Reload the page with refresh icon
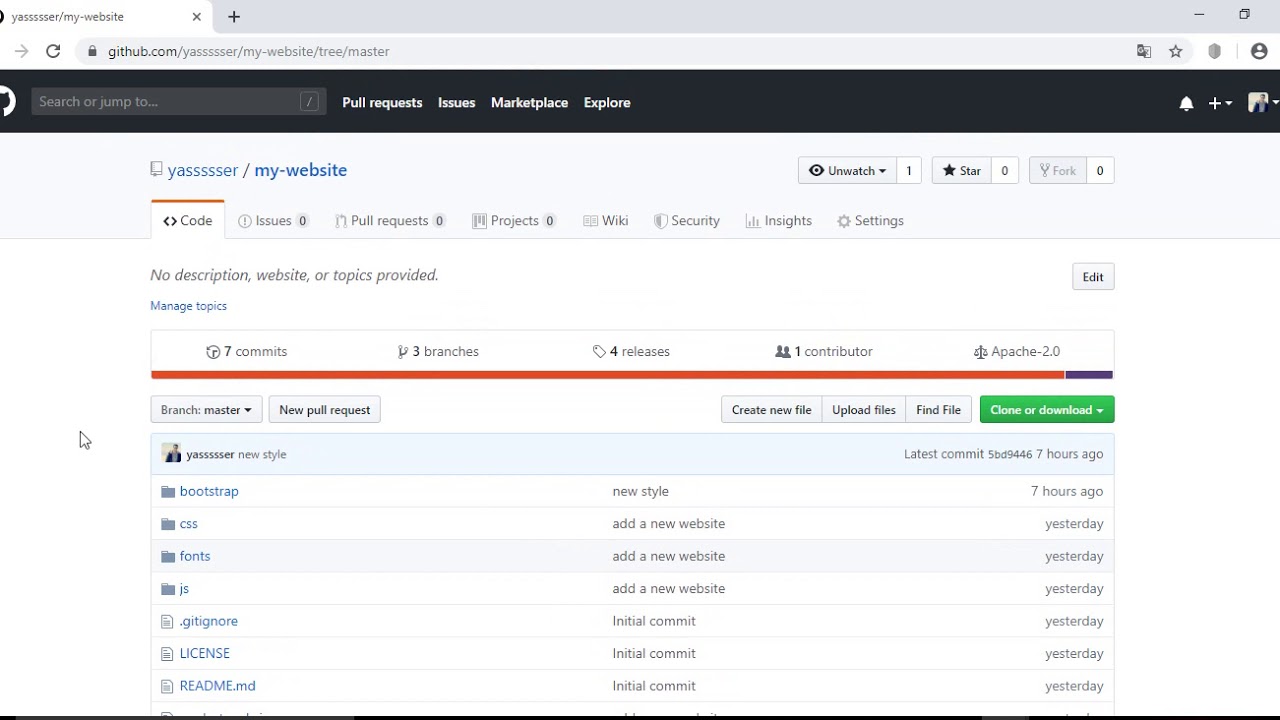 tap(53, 51)
